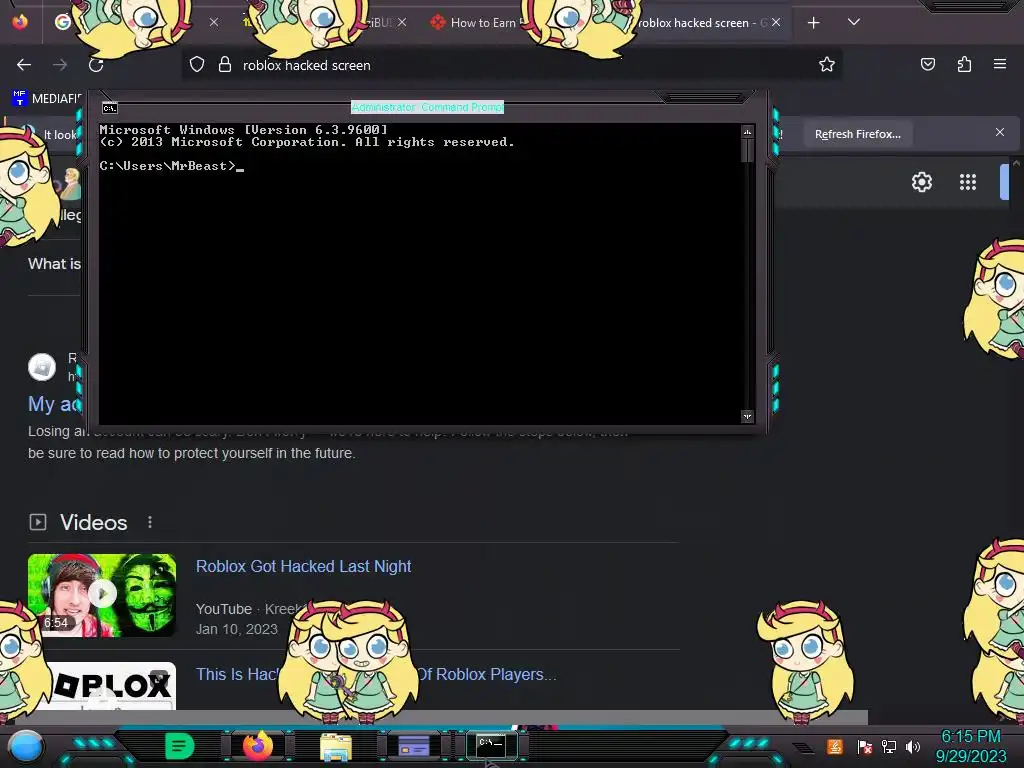Open tracking protection shield icon

tap(197, 65)
